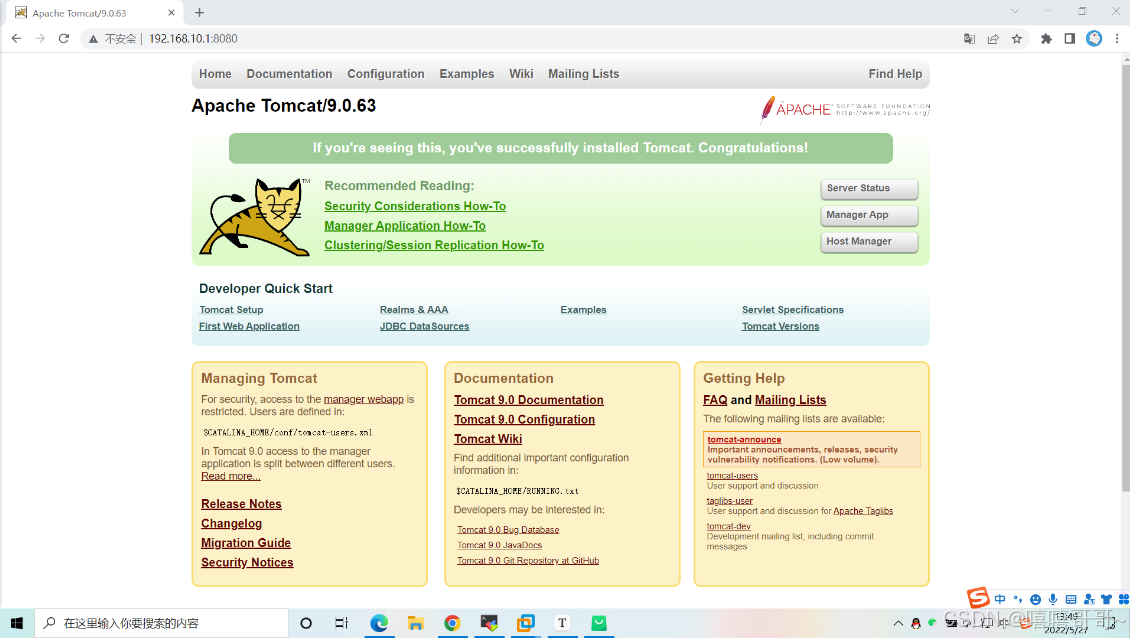Open the translate page icon
Viewport: 1130px width, 639px height.
(969, 39)
